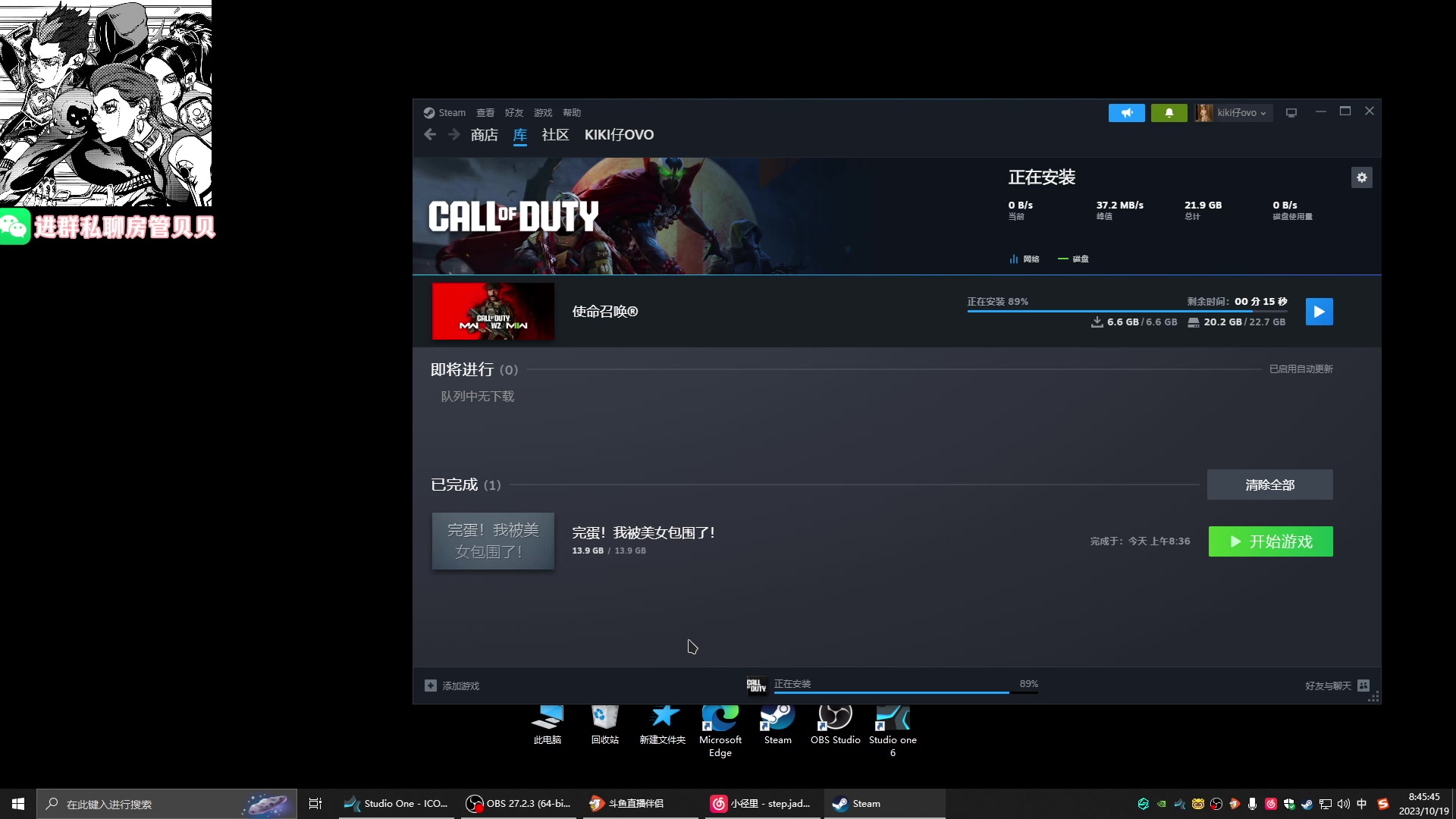This screenshot has height=819, width=1456.
Task: Click the Steam taskbar window button
Action: pyautogui.click(x=885, y=804)
